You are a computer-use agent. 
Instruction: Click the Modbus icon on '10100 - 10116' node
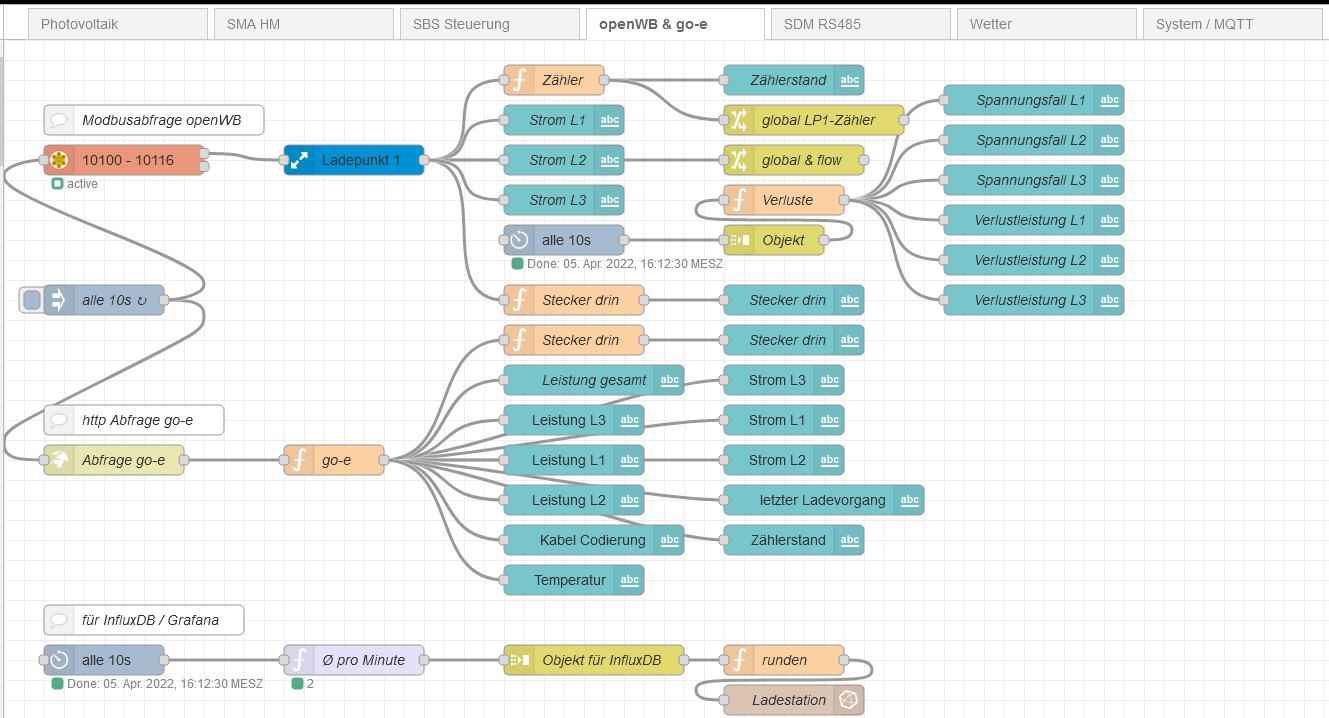pos(59,160)
